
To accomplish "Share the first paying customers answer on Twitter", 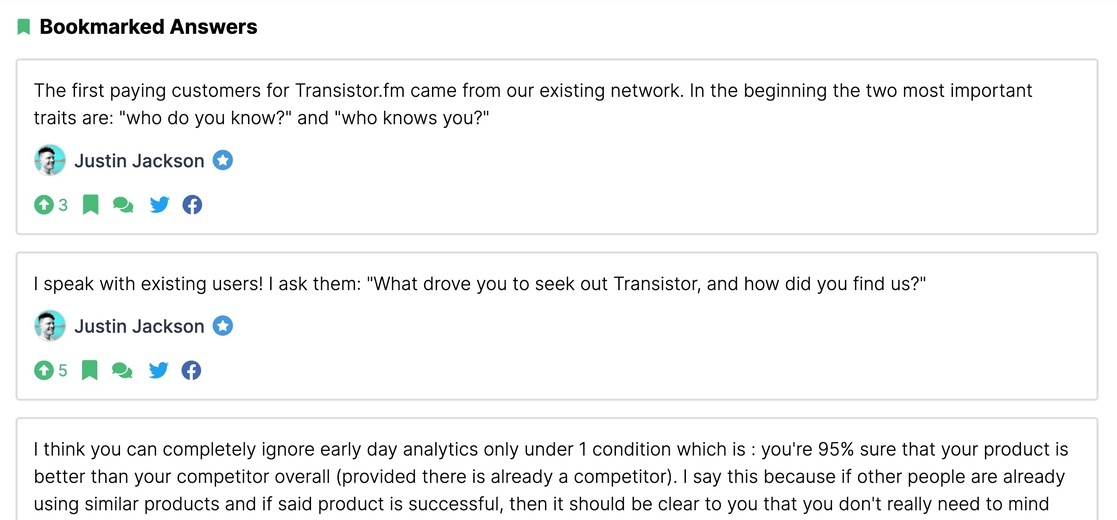I will point(160,205).
